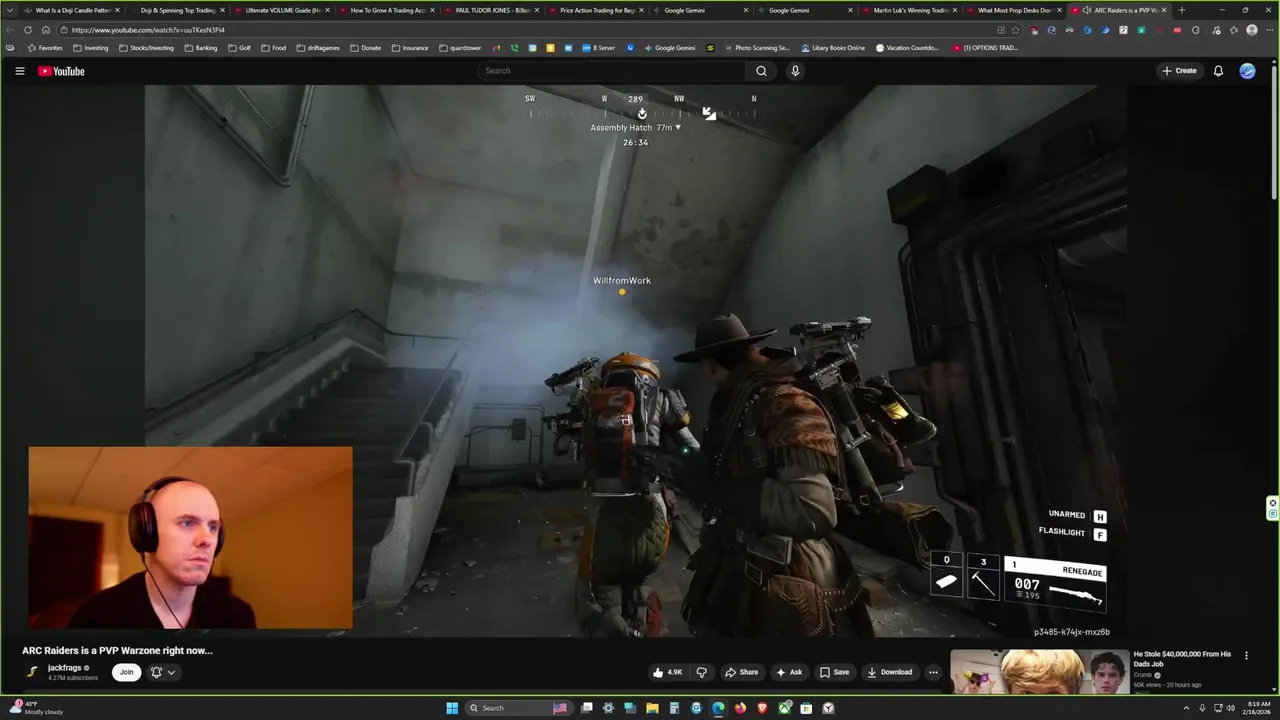Open options for the Crumb recommended video

click(x=1246, y=656)
